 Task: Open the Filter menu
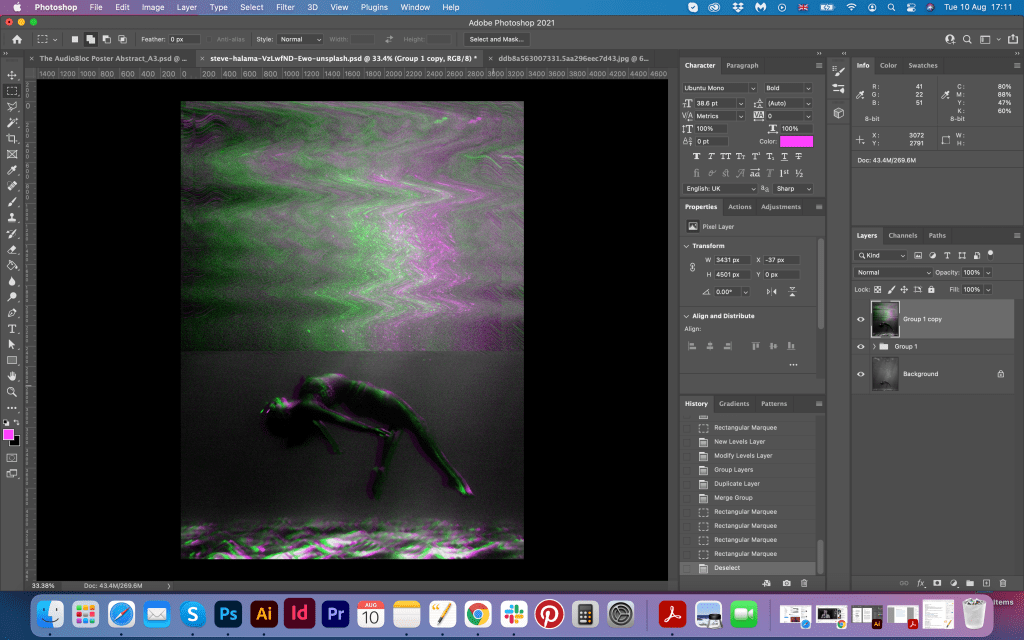285,7
